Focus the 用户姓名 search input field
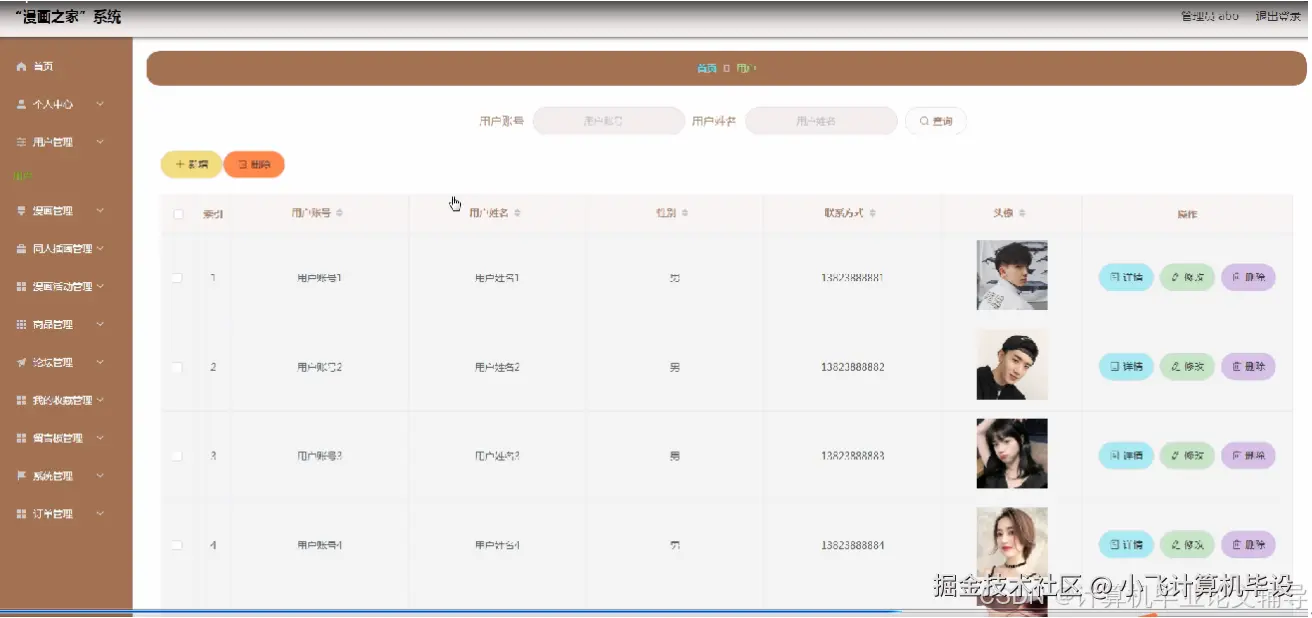 (x=821, y=121)
